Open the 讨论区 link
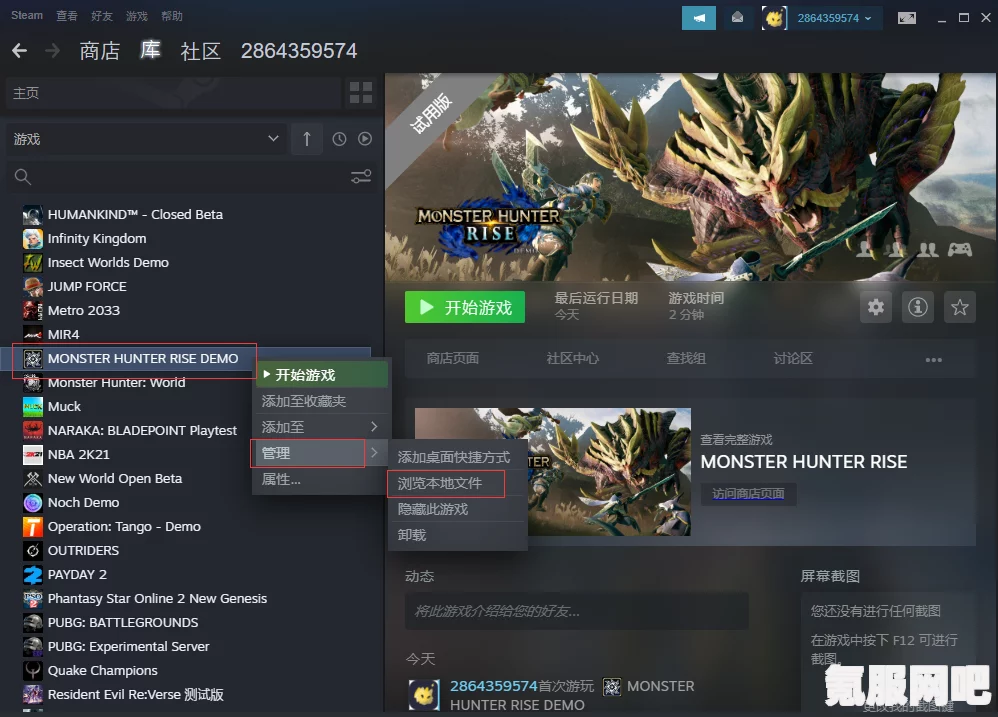The width and height of the screenshot is (998, 717). click(792, 359)
